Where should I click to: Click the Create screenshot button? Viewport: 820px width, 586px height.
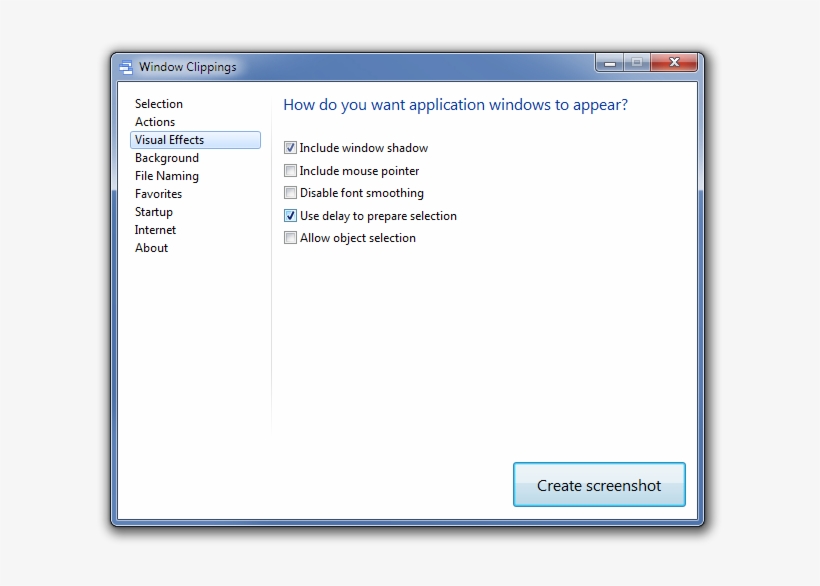(x=598, y=484)
